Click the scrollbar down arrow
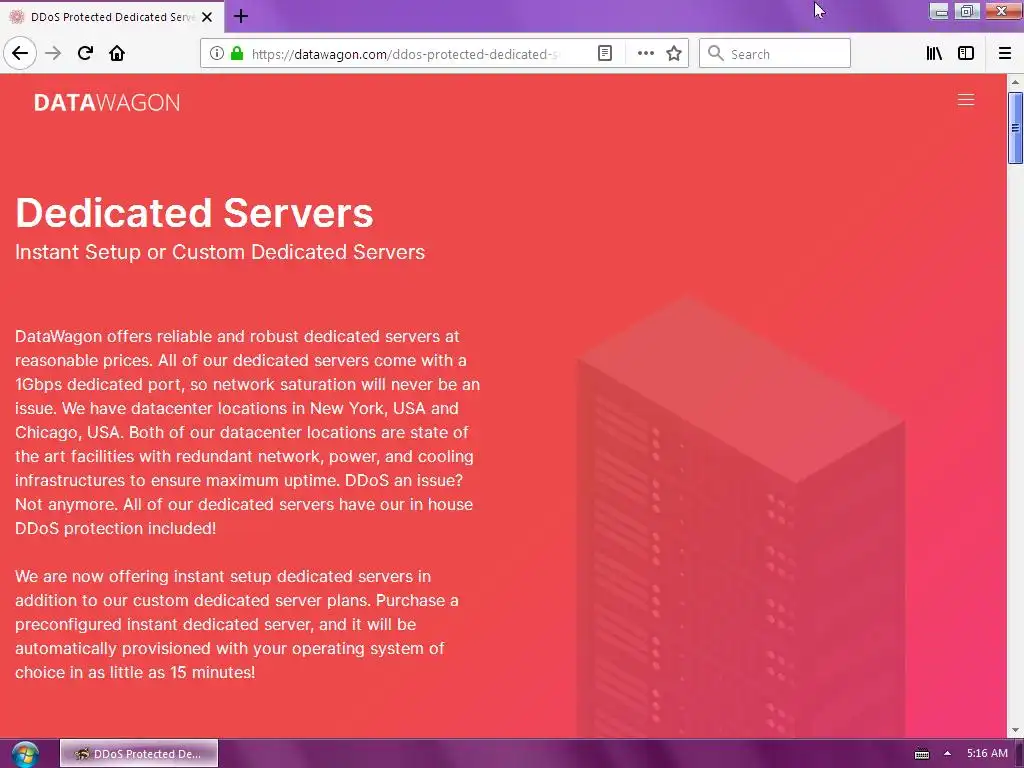 point(1015,730)
